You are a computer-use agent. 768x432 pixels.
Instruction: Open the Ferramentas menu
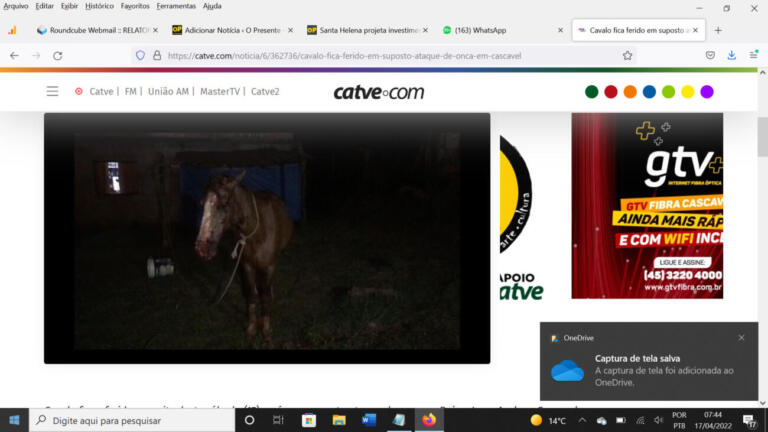click(x=176, y=6)
